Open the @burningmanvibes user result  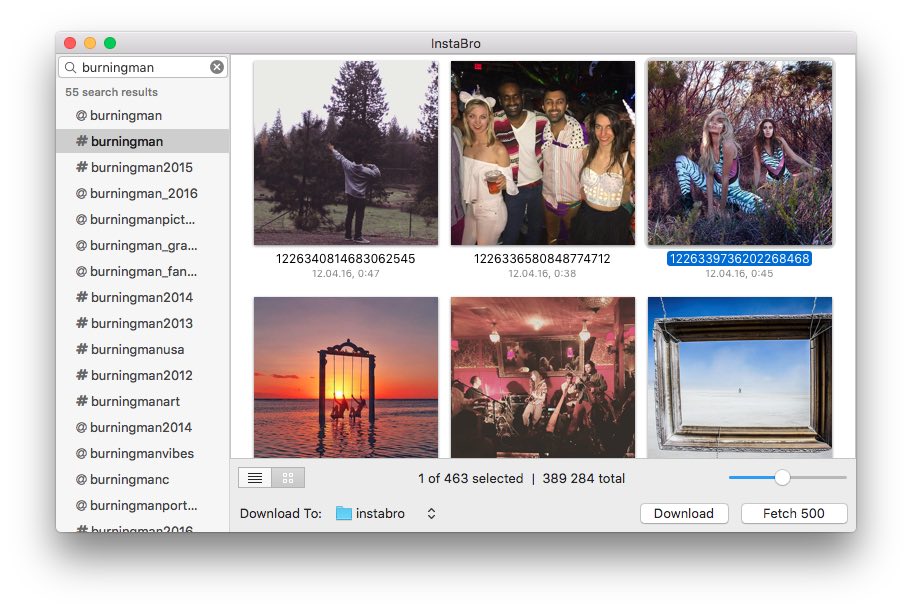point(143,453)
